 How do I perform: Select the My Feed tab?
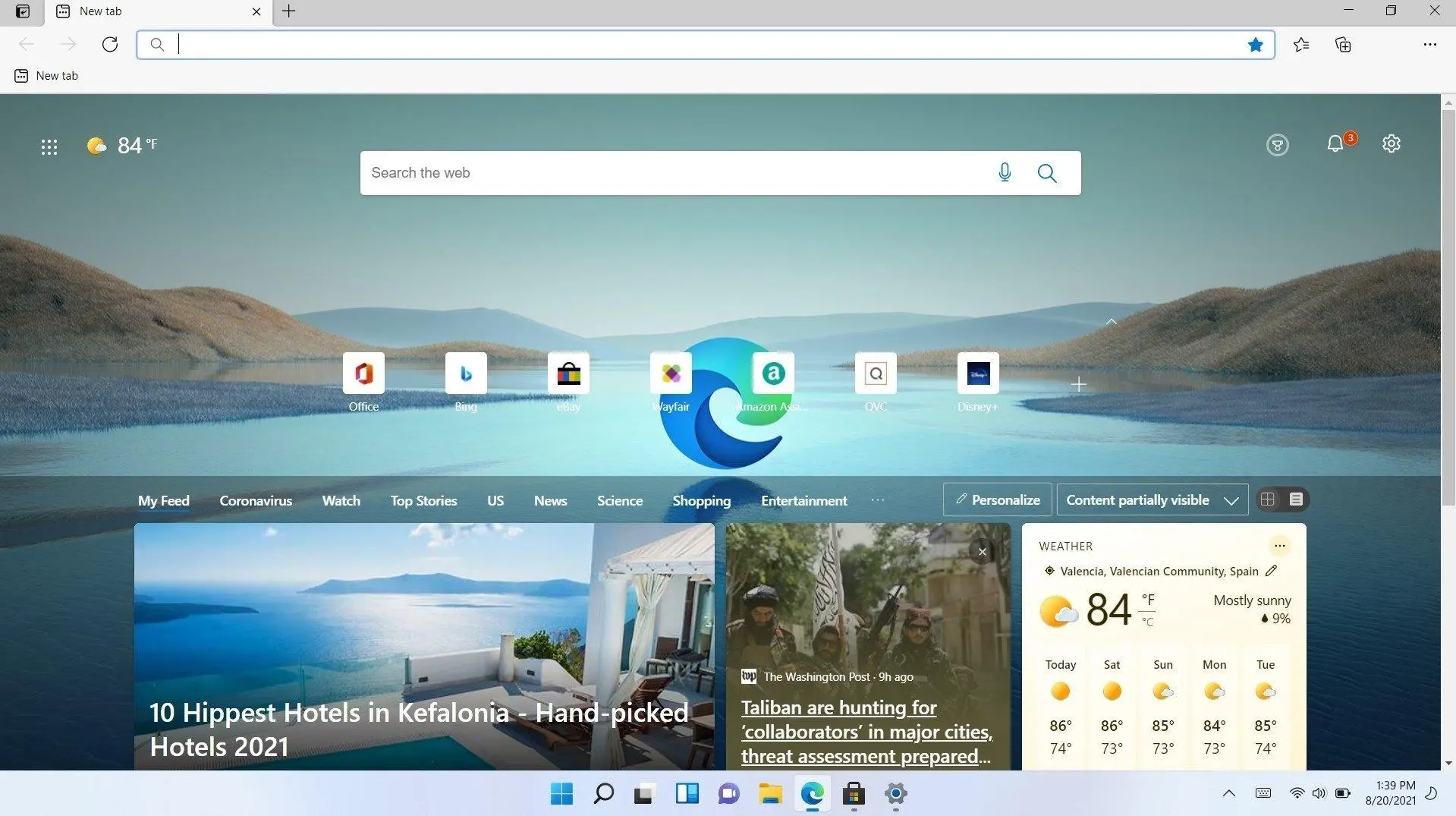164,501
